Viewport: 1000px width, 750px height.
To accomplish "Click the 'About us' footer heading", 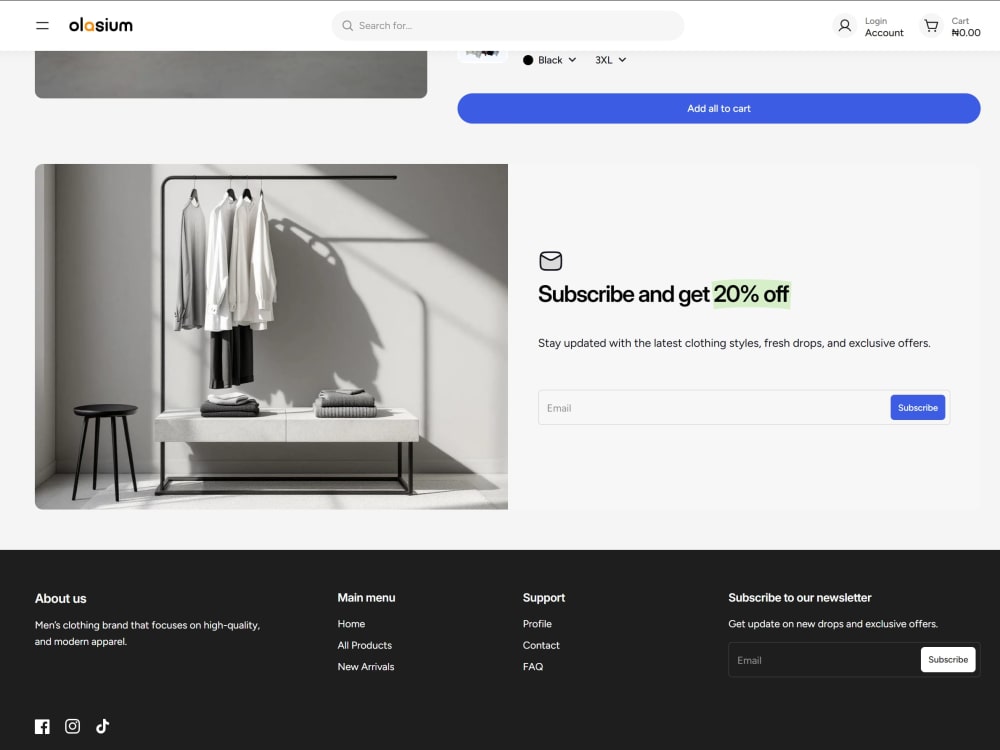I will [x=61, y=598].
